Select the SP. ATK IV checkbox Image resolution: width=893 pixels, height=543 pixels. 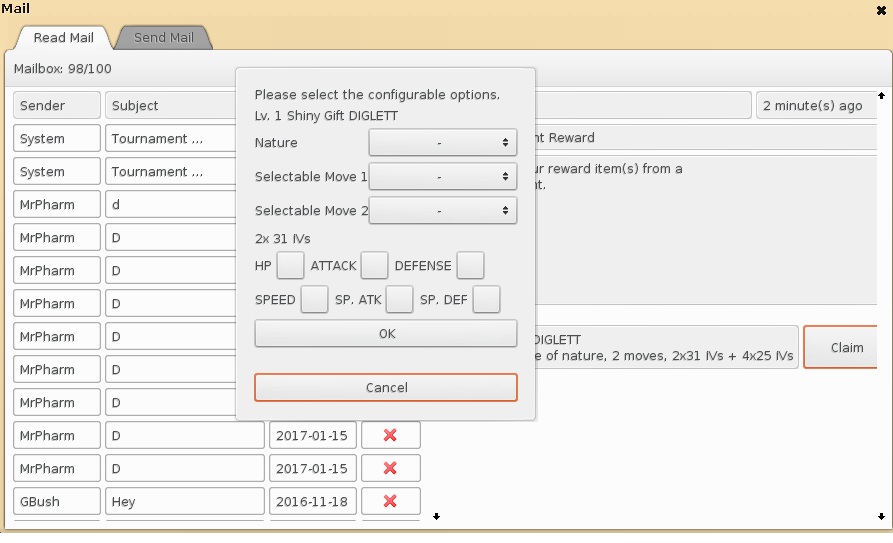[x=399, y=299]
